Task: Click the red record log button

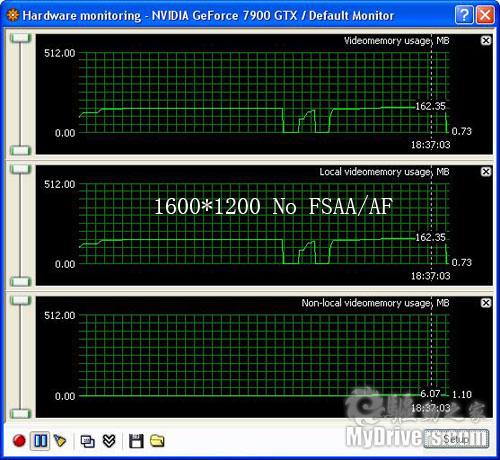Action: (x=19, y=441)
